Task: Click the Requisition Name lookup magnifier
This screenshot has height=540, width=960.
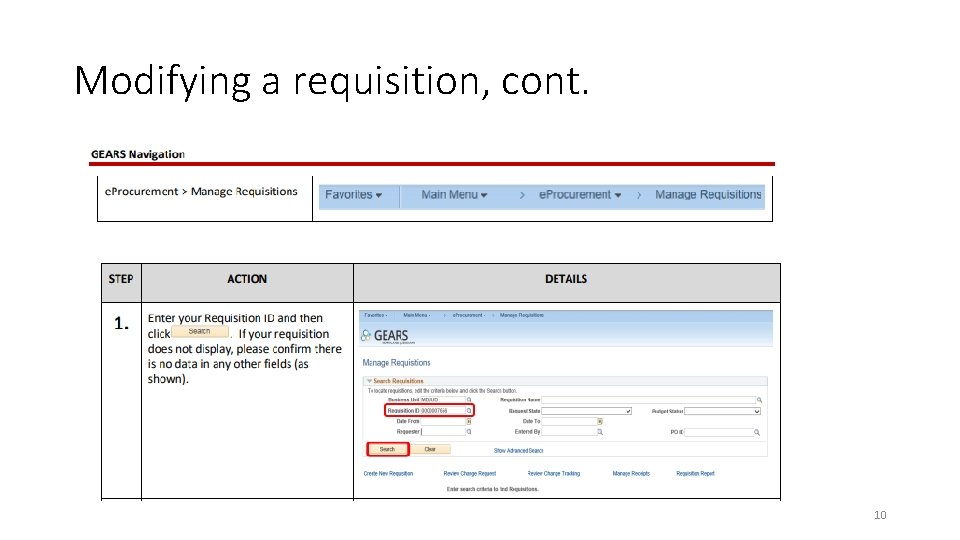Action: tap(759, 400)
